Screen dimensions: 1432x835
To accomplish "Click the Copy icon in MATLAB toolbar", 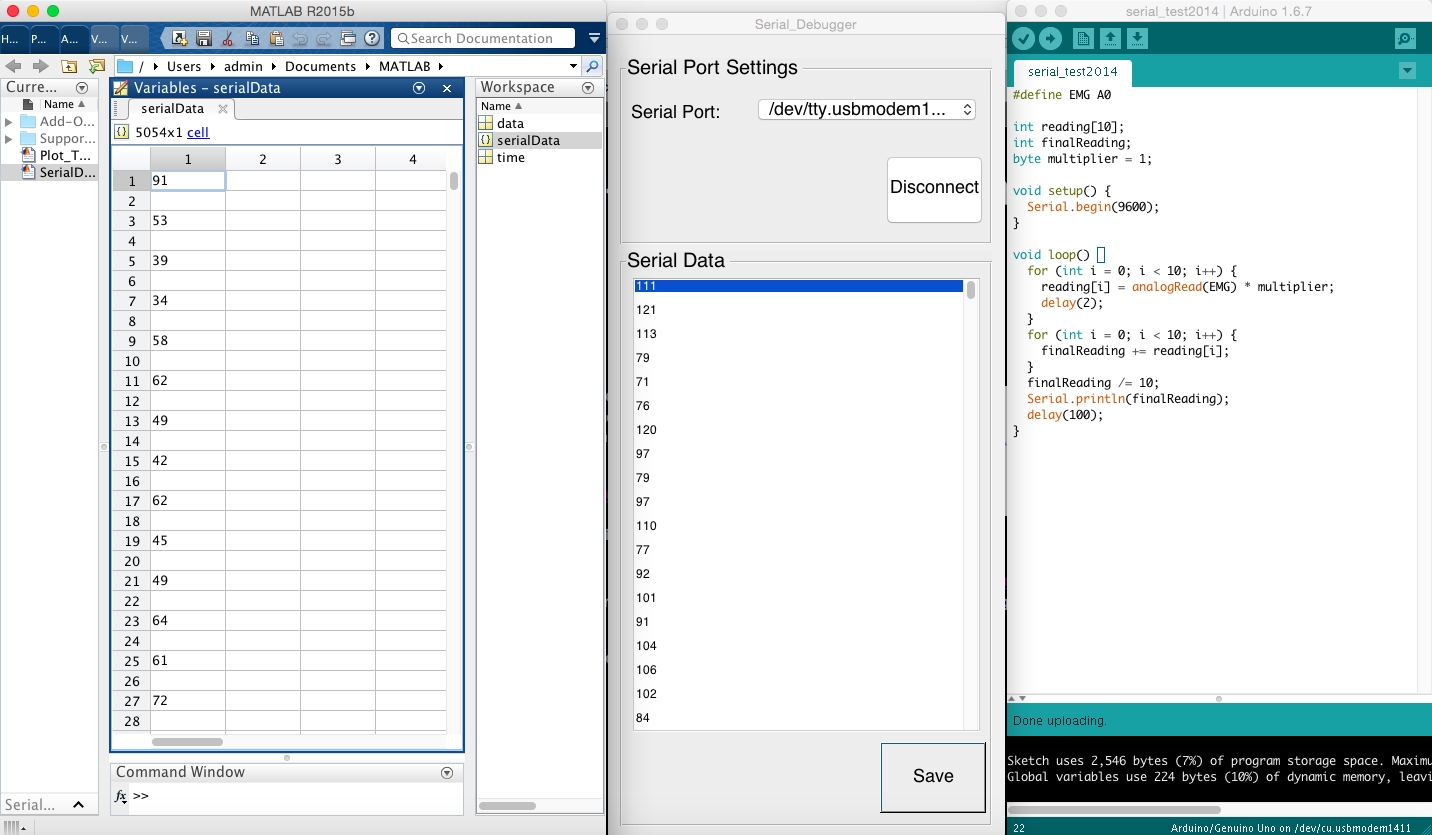I will point(252,38).
